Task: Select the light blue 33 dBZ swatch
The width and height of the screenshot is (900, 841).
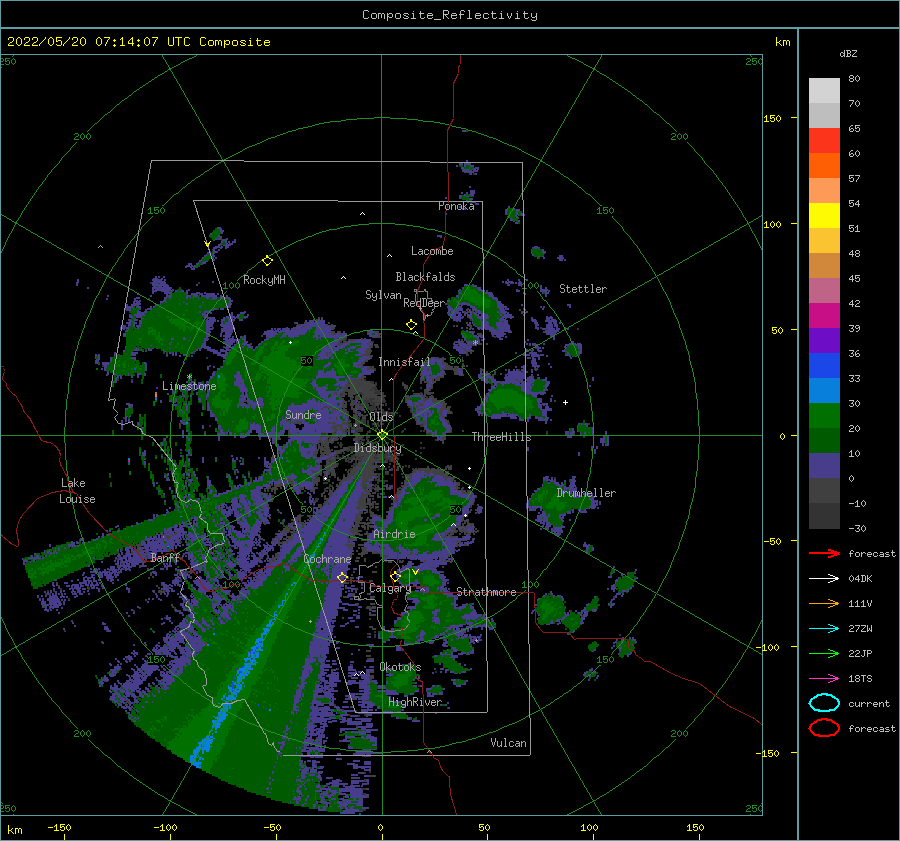Action: 824,390
